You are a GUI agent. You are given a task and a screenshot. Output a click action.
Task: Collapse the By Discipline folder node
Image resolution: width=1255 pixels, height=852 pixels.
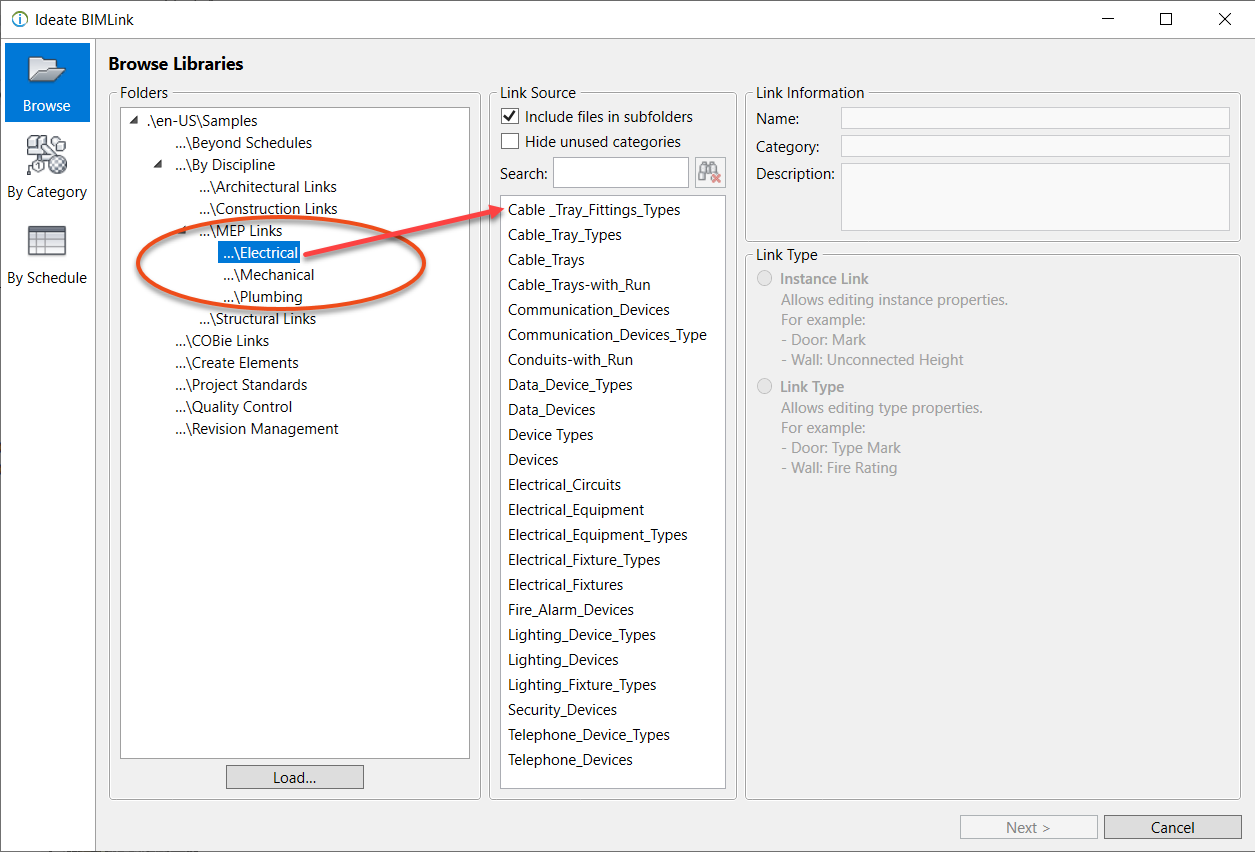158,165
